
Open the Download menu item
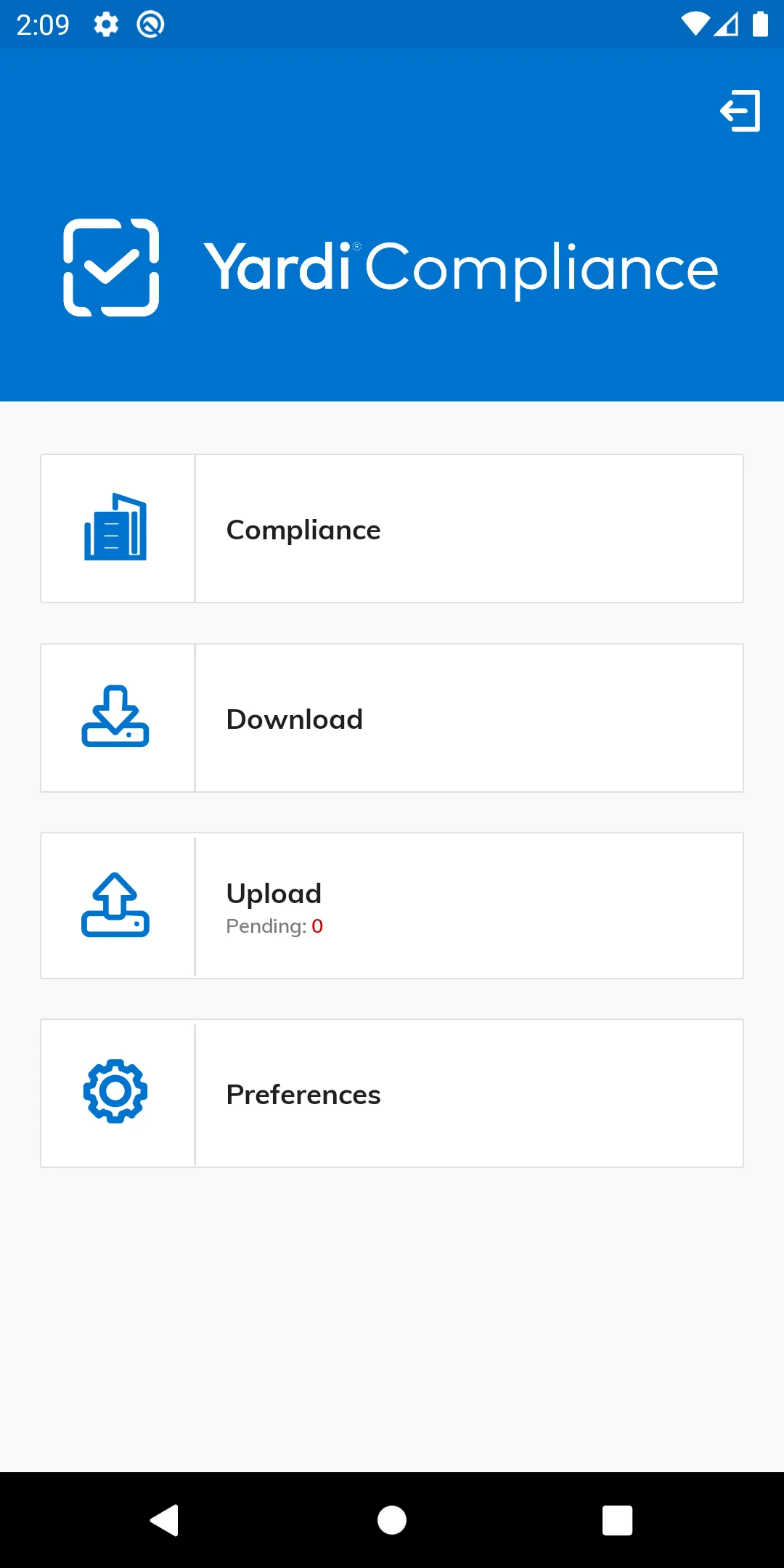(392, 718)
